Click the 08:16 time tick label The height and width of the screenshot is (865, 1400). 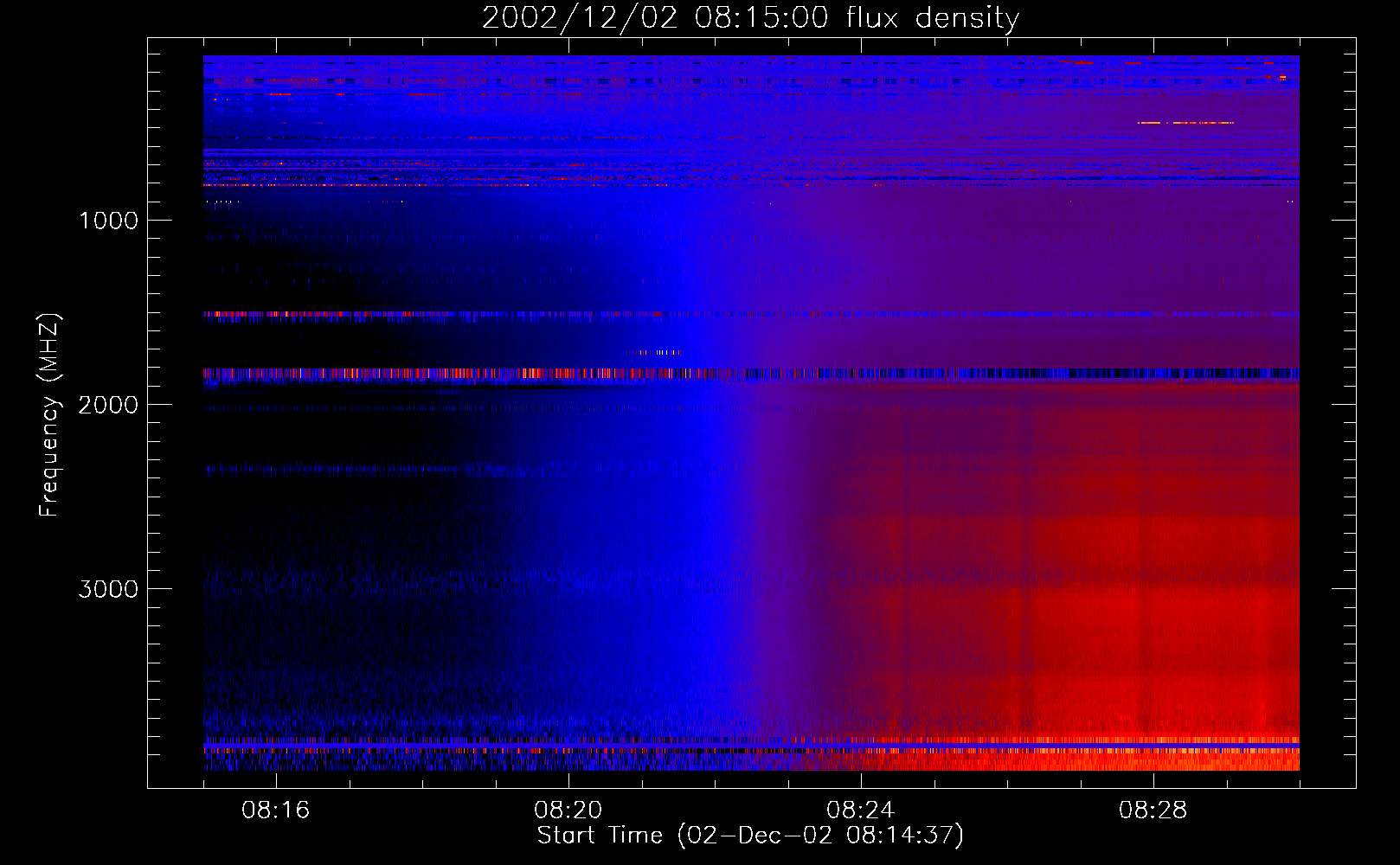(276, 811)
